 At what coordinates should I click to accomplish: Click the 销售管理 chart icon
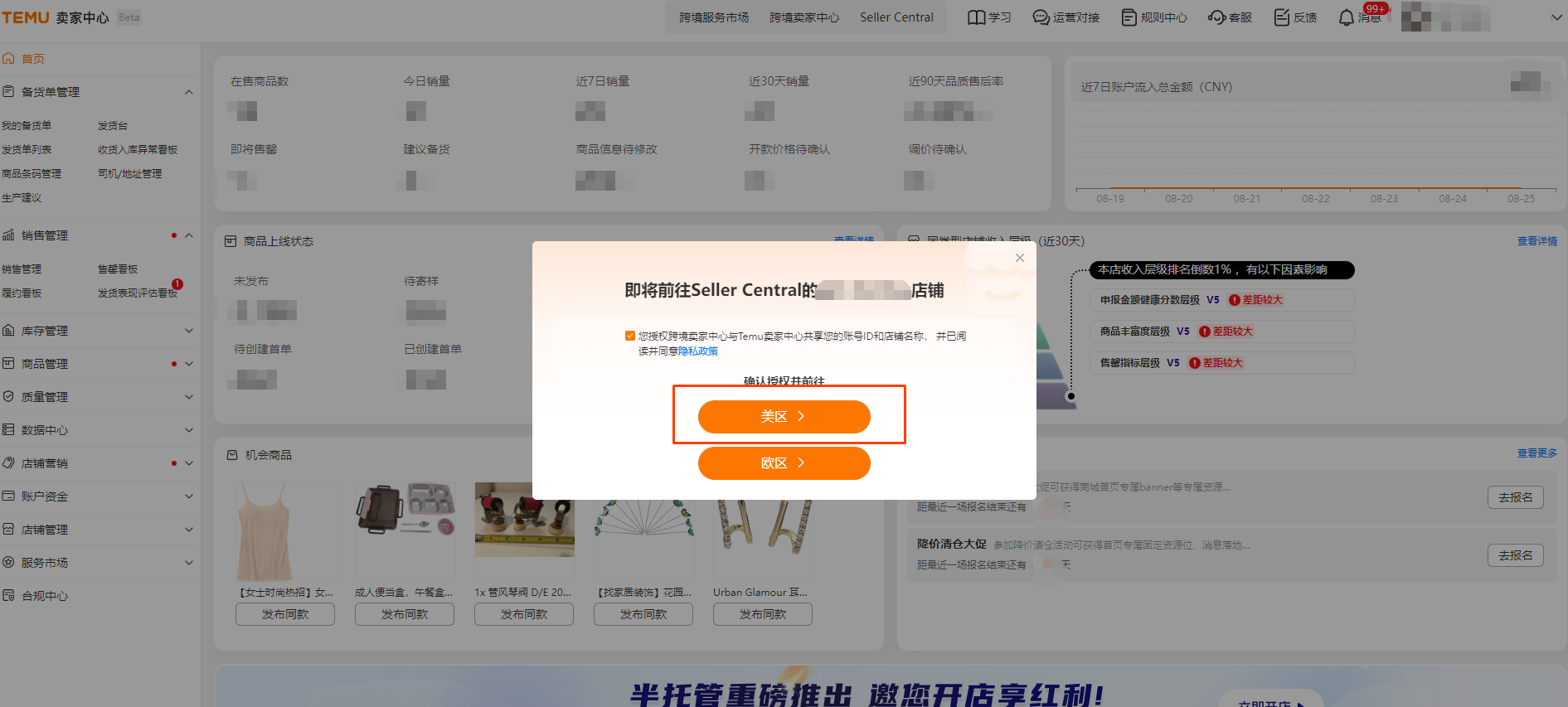(8, 235)
